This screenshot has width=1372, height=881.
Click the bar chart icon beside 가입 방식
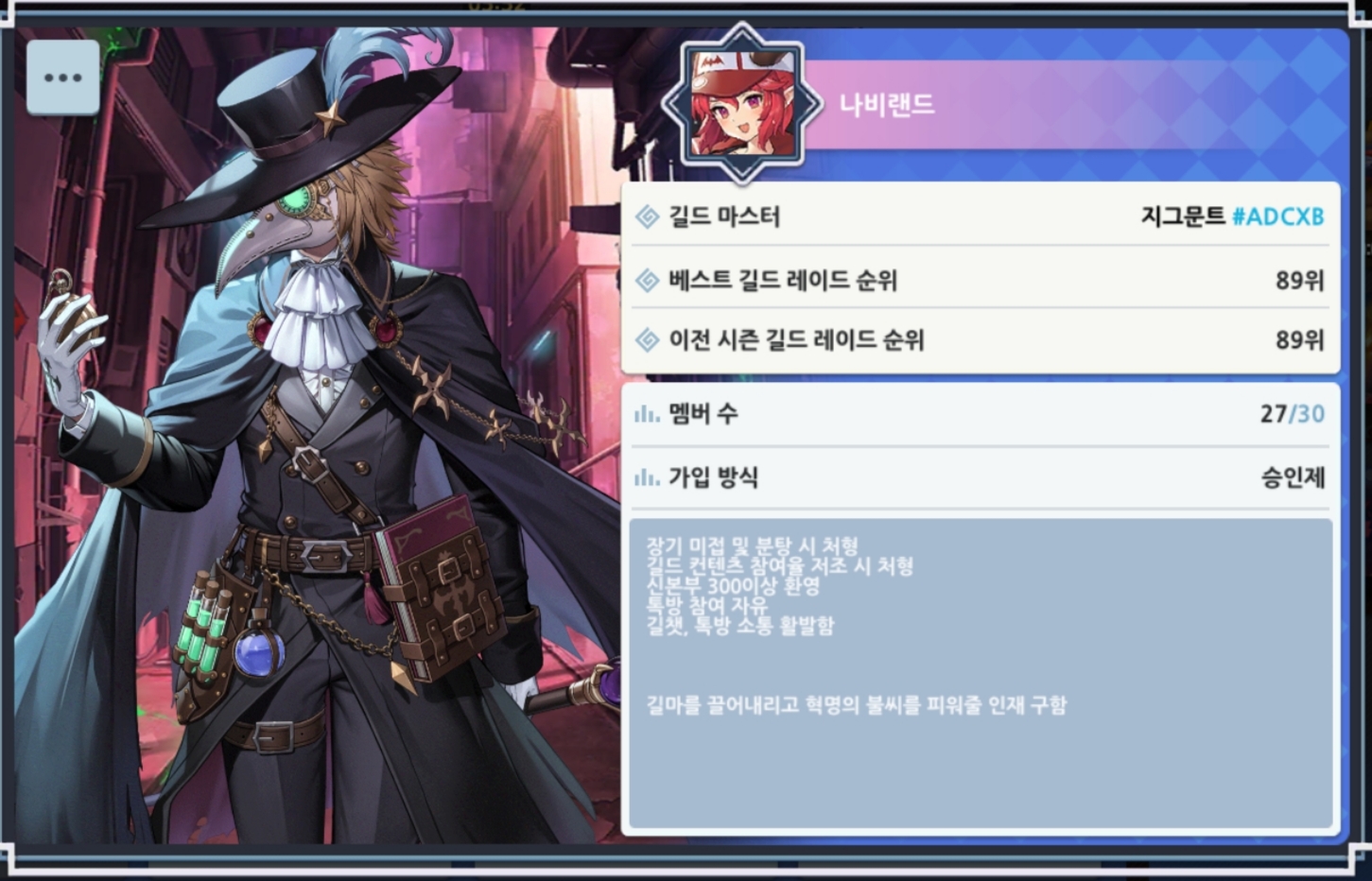[647, 478]
